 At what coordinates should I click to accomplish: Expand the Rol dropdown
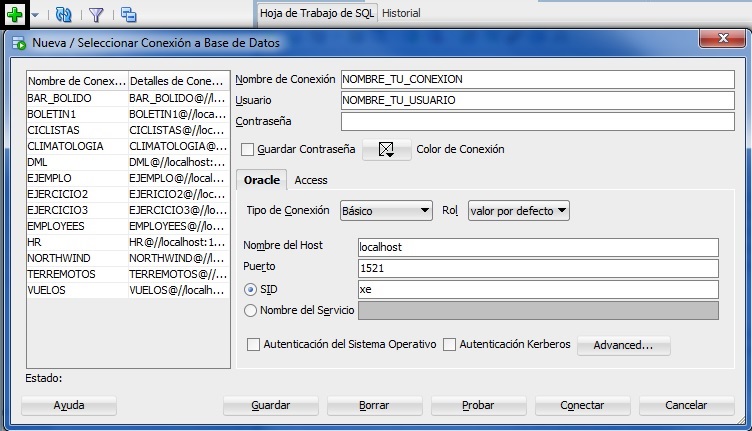518,211
